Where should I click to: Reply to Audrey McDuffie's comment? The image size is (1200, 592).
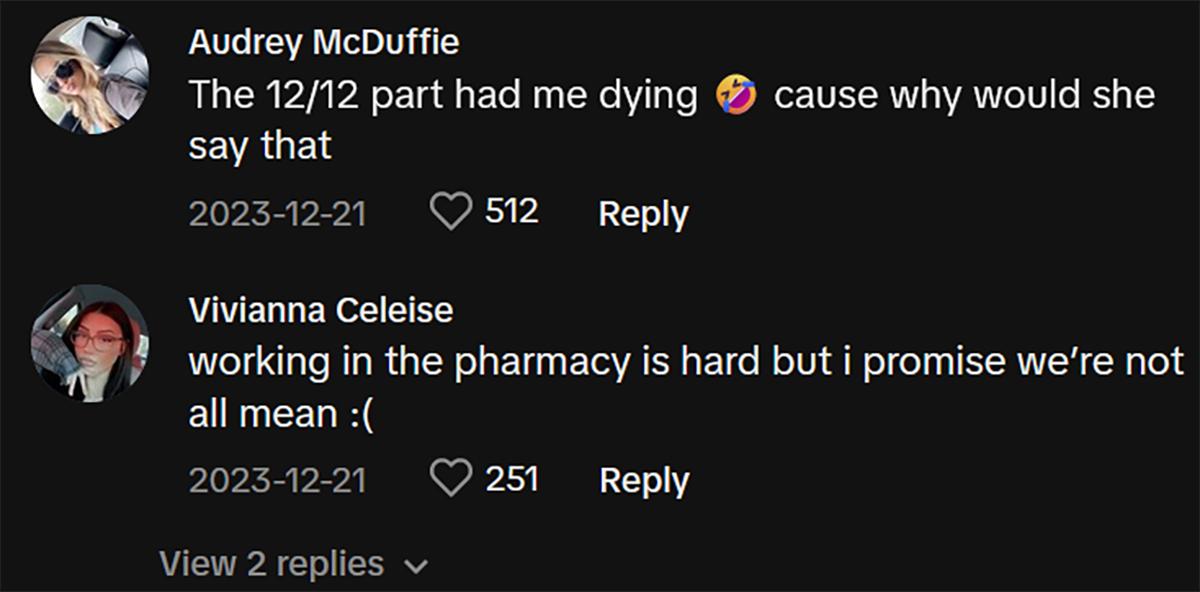tap(644, 213)
